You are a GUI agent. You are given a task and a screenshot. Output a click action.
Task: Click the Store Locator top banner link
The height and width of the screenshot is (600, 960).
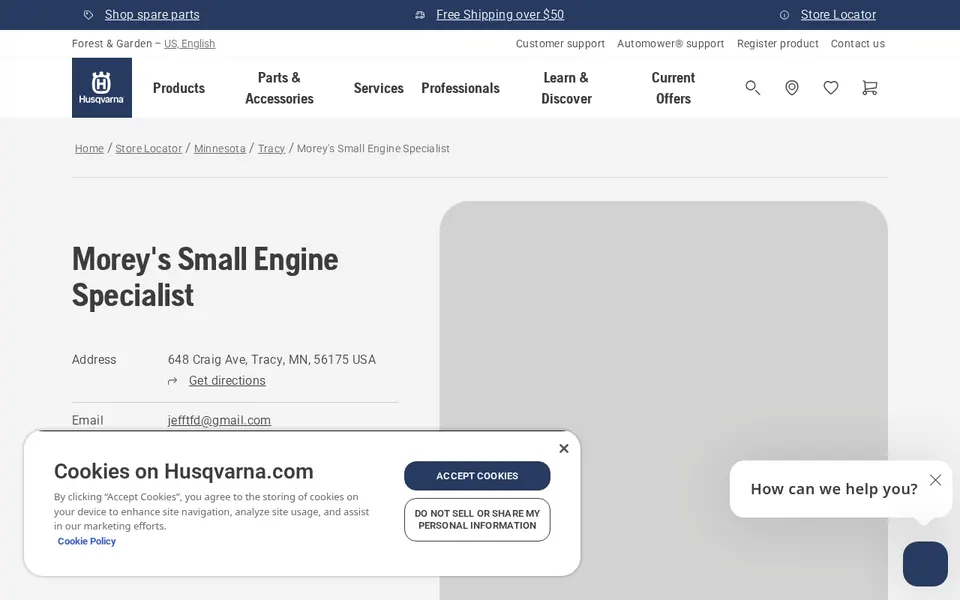(x=838, y=15)
